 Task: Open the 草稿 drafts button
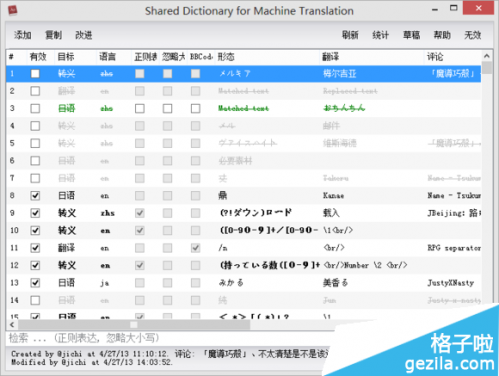(411, 35)
